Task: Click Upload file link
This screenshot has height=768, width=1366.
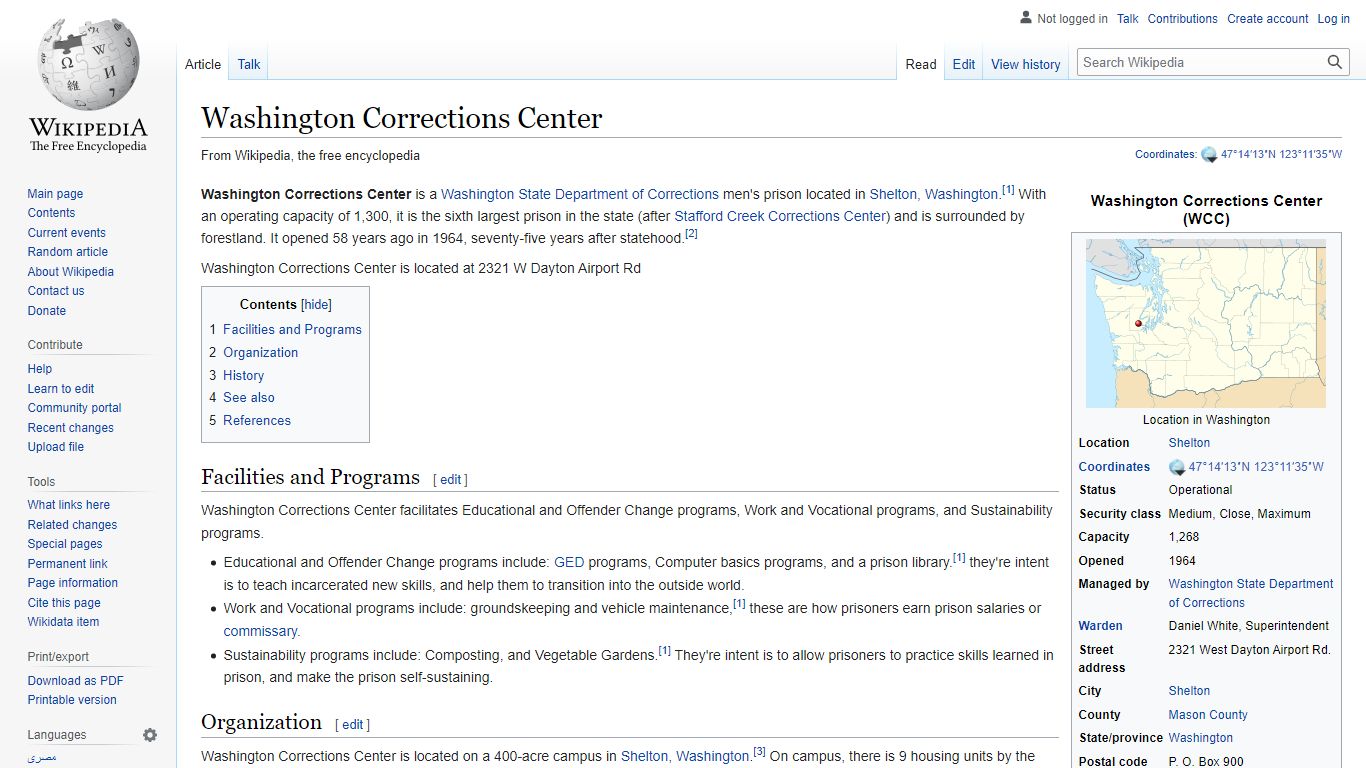Action: [x=55, y=447]
